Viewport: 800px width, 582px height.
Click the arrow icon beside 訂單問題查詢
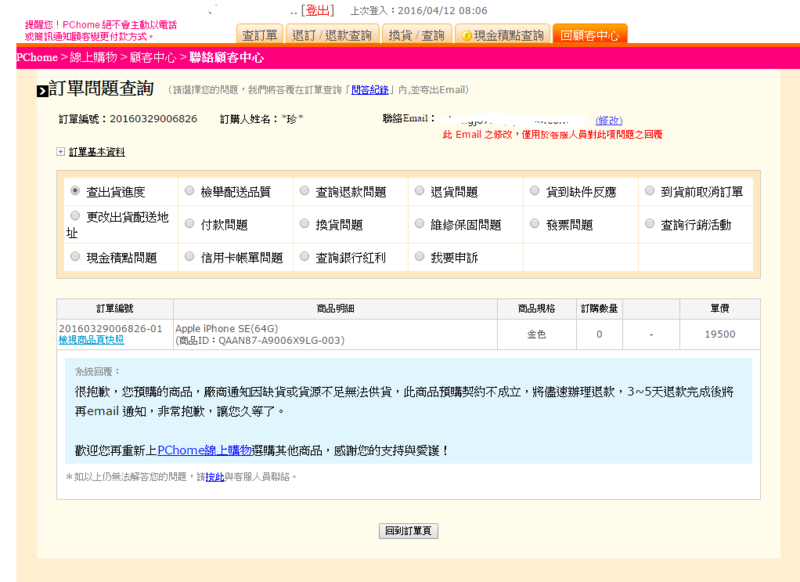coord(42,91)
